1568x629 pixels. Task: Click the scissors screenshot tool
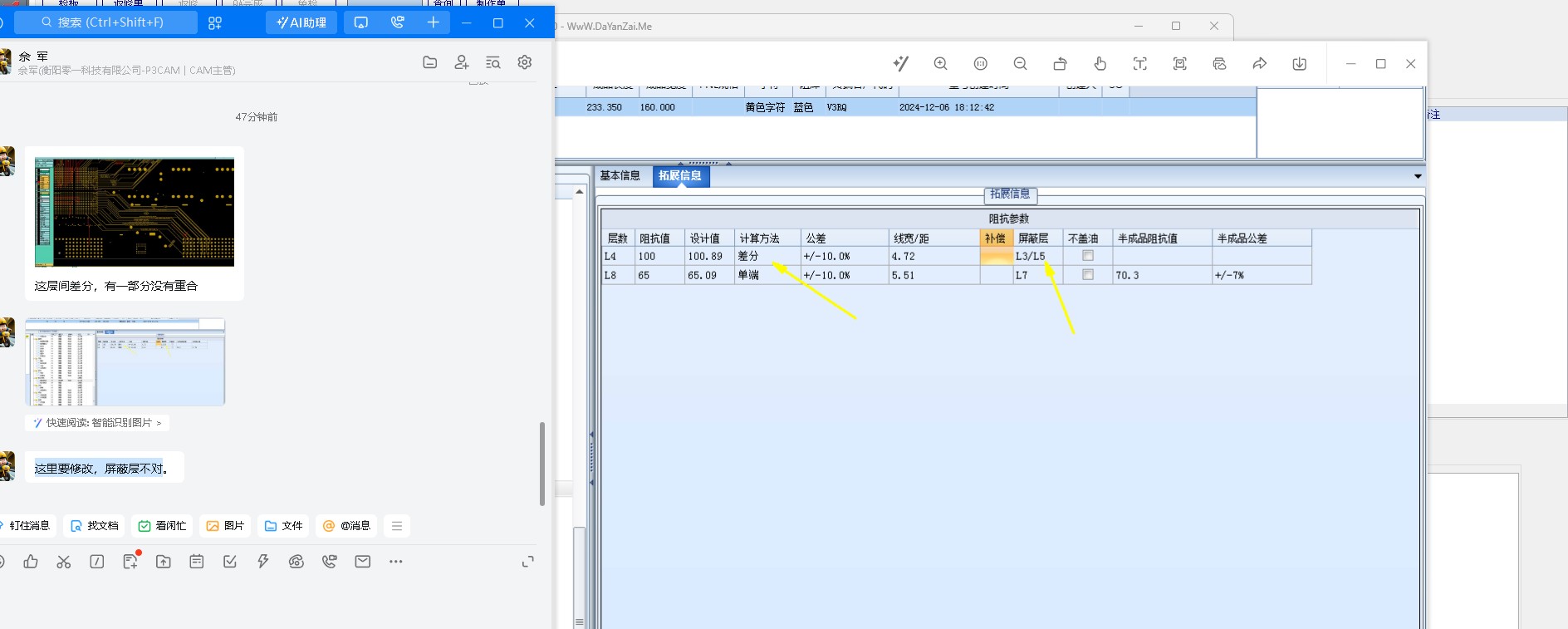point(64,562)
